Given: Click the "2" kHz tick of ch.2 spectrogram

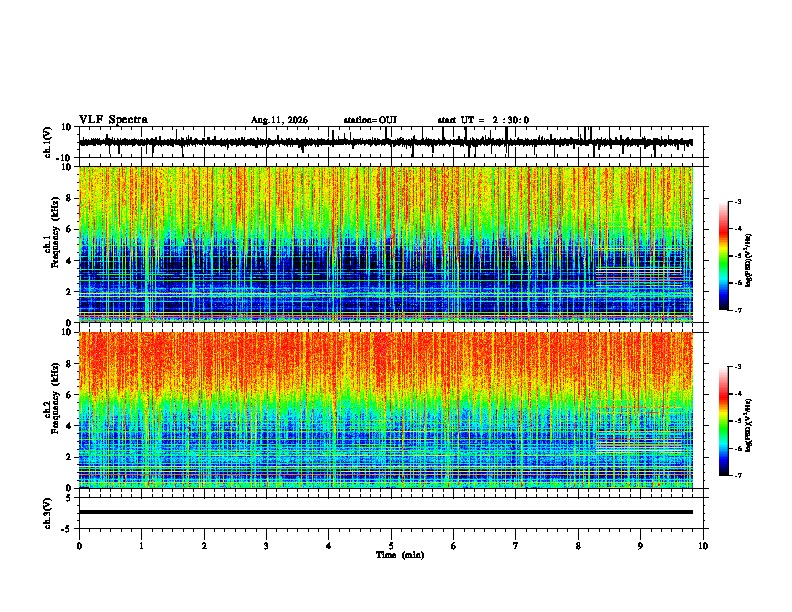Looking at the screenshot, I should point(69,457).
